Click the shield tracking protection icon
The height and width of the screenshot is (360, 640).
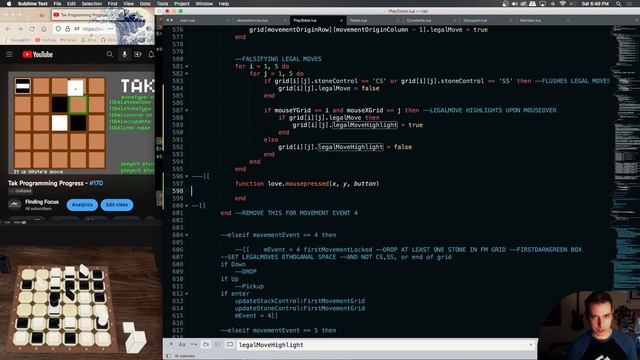[x=58, y=29]
